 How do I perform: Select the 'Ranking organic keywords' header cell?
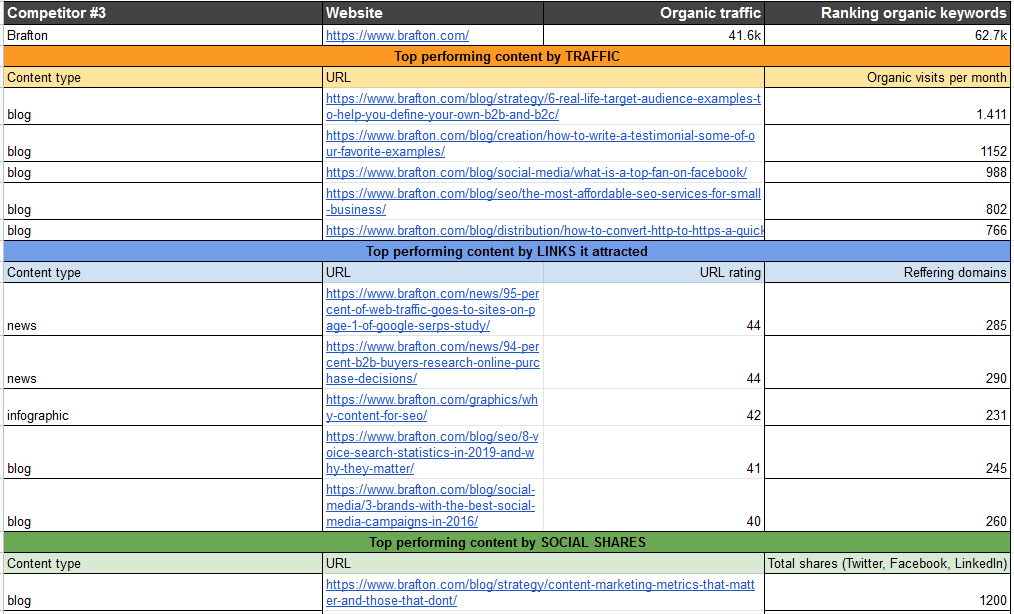click(x=887, y=13)
